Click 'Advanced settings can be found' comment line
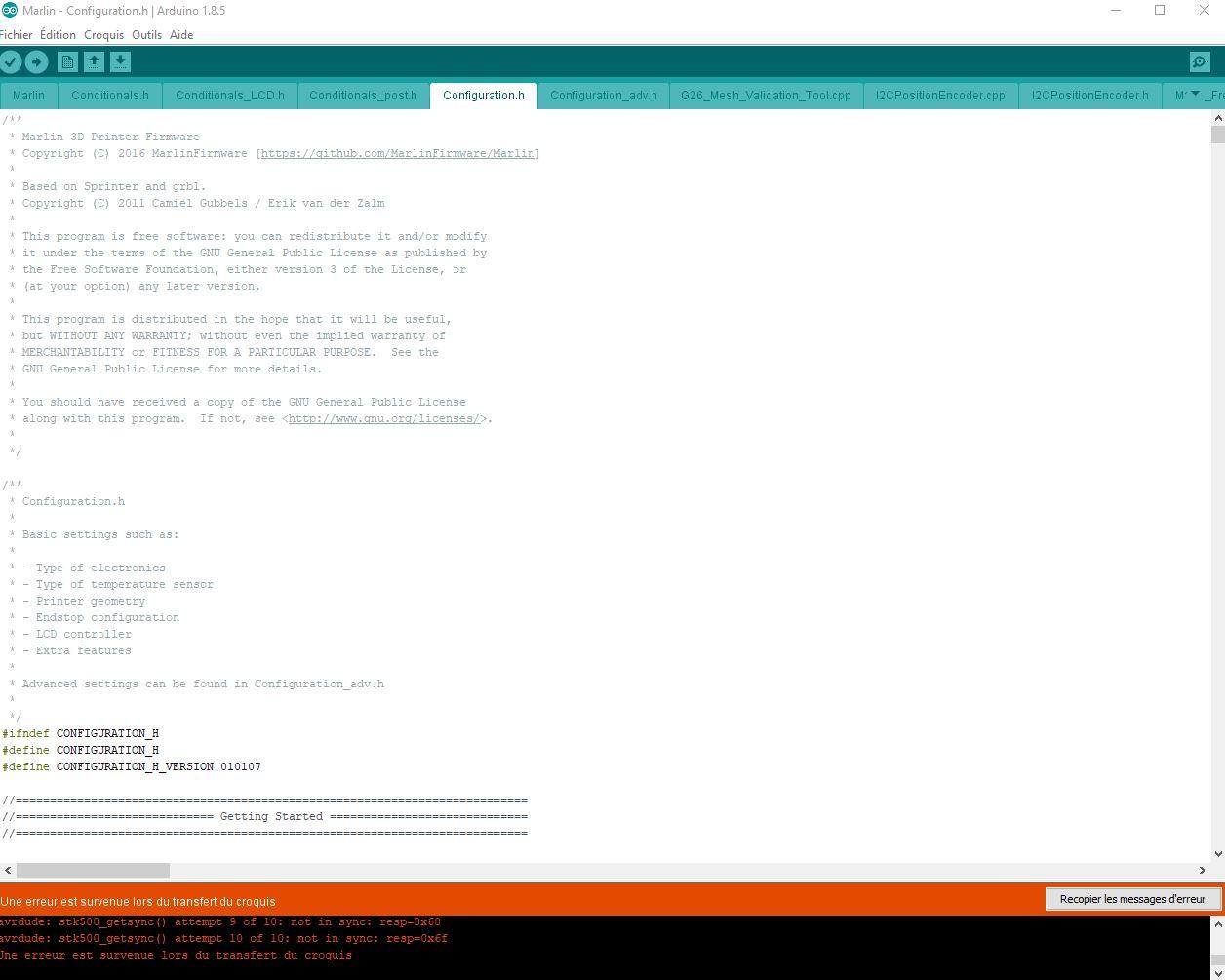This screenshot has height=980, width=1225. (x=196, y=684)
